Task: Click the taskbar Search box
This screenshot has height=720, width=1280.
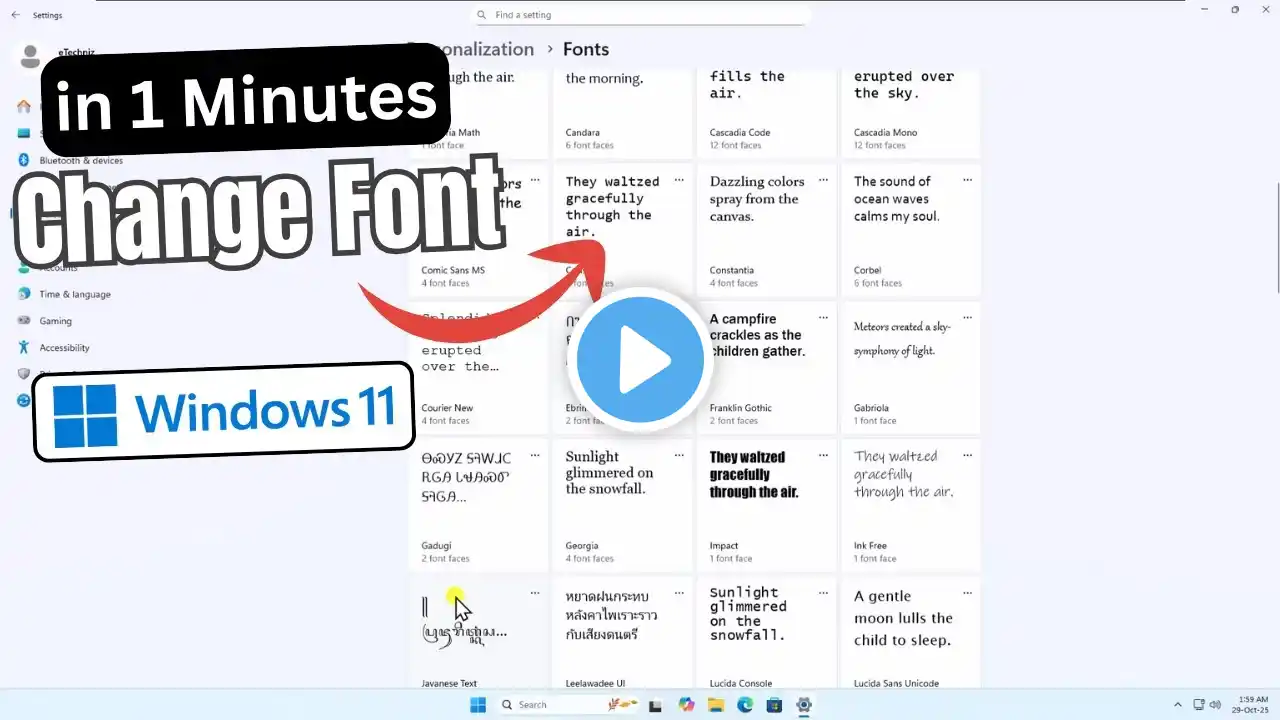Action: point(568,705)
